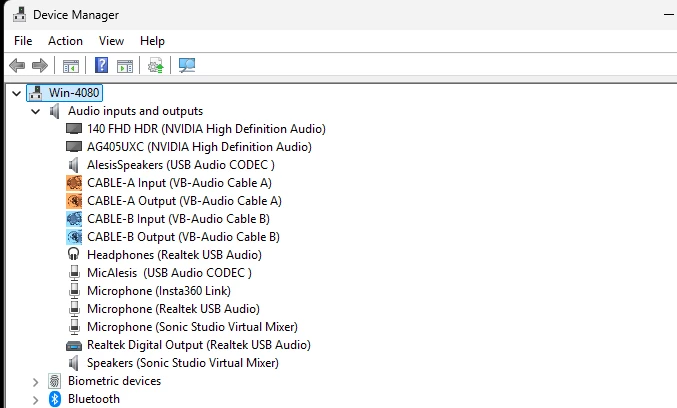677x408 pixels.
Task: Click the Audio inputs and outputs speaker icon
Action: pyautogui.click(x=54, y=111)
